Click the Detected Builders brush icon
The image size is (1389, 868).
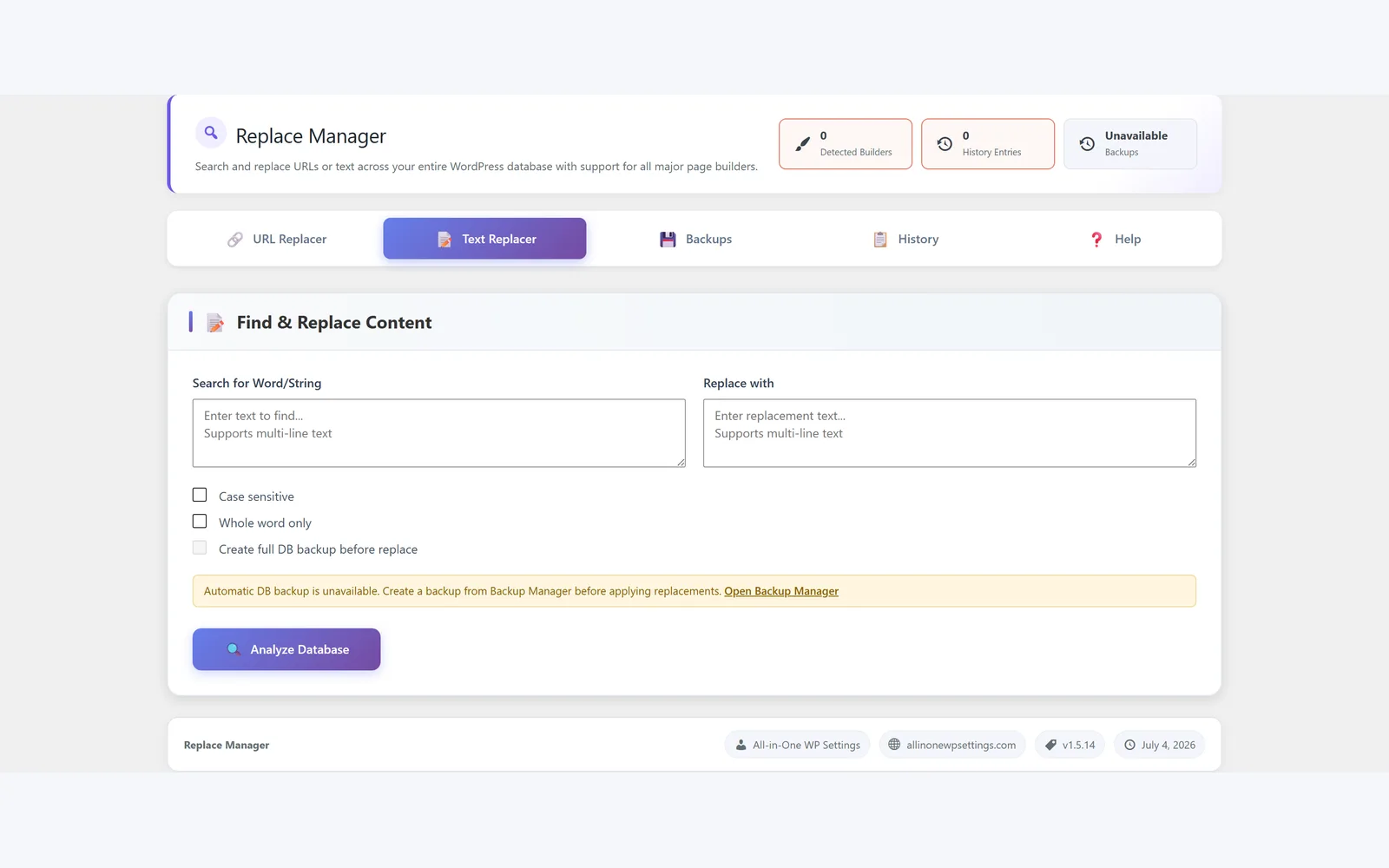tap(803, 144)
